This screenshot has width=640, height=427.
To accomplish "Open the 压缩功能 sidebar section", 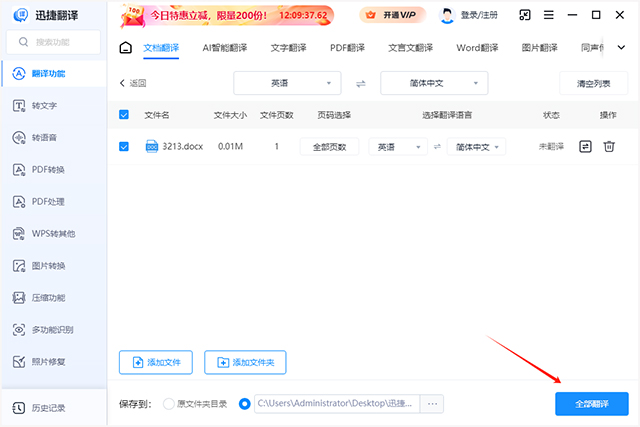I will 53,298.
